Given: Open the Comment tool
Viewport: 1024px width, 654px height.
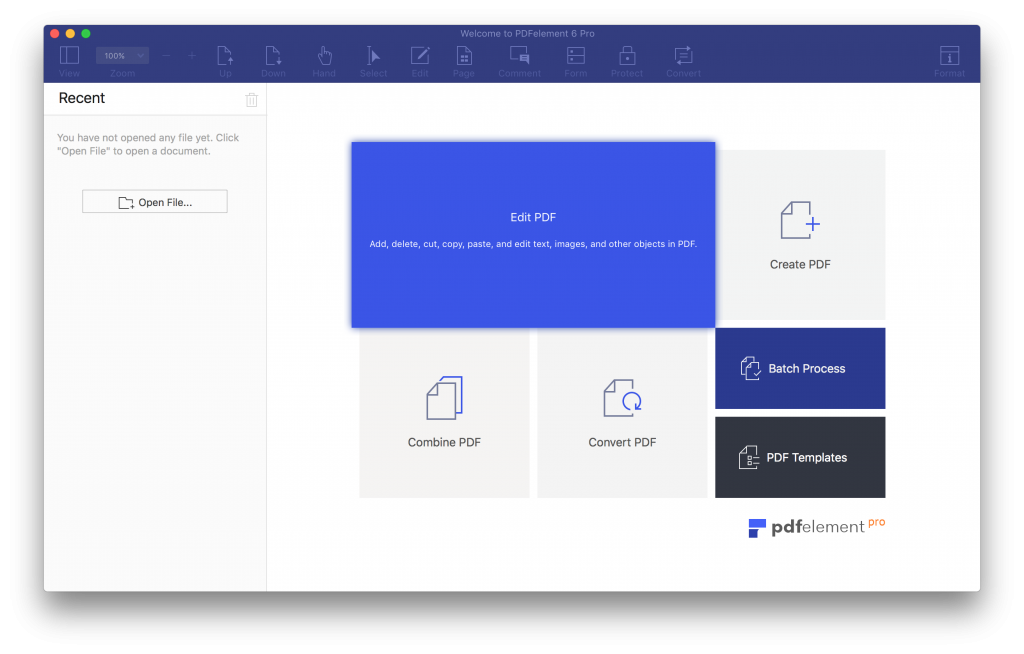Looking at the screenshot, I should coord(519,58).
